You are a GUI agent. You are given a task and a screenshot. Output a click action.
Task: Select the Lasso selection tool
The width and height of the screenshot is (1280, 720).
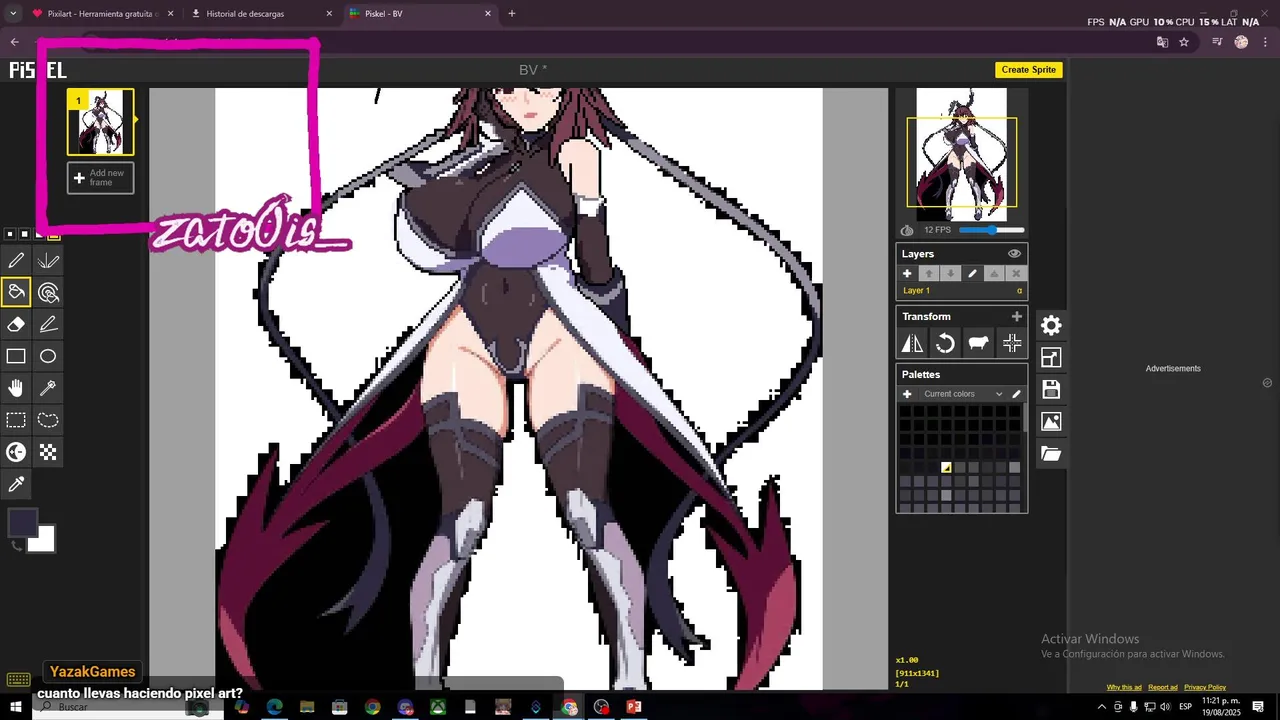(48, 421)
